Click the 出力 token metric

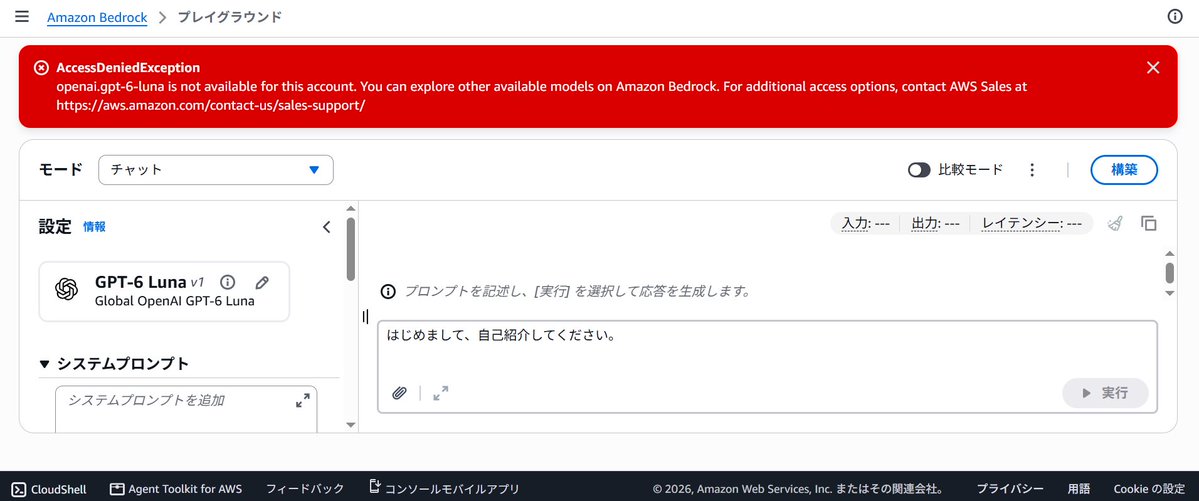pos(935,223)
